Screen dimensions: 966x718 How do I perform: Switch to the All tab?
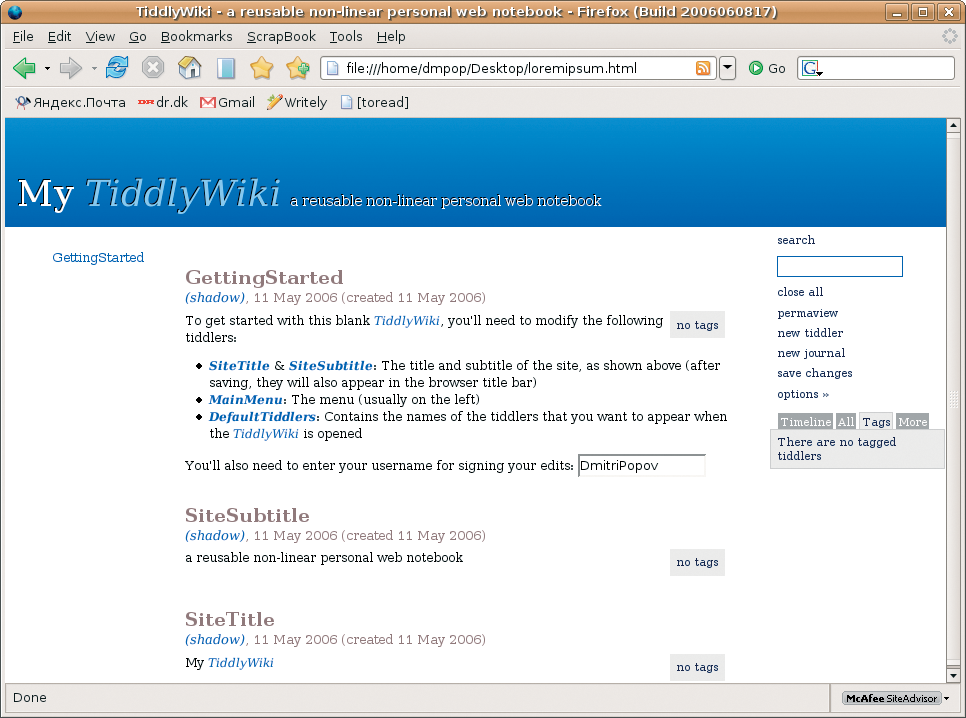[x=846, y=422]
